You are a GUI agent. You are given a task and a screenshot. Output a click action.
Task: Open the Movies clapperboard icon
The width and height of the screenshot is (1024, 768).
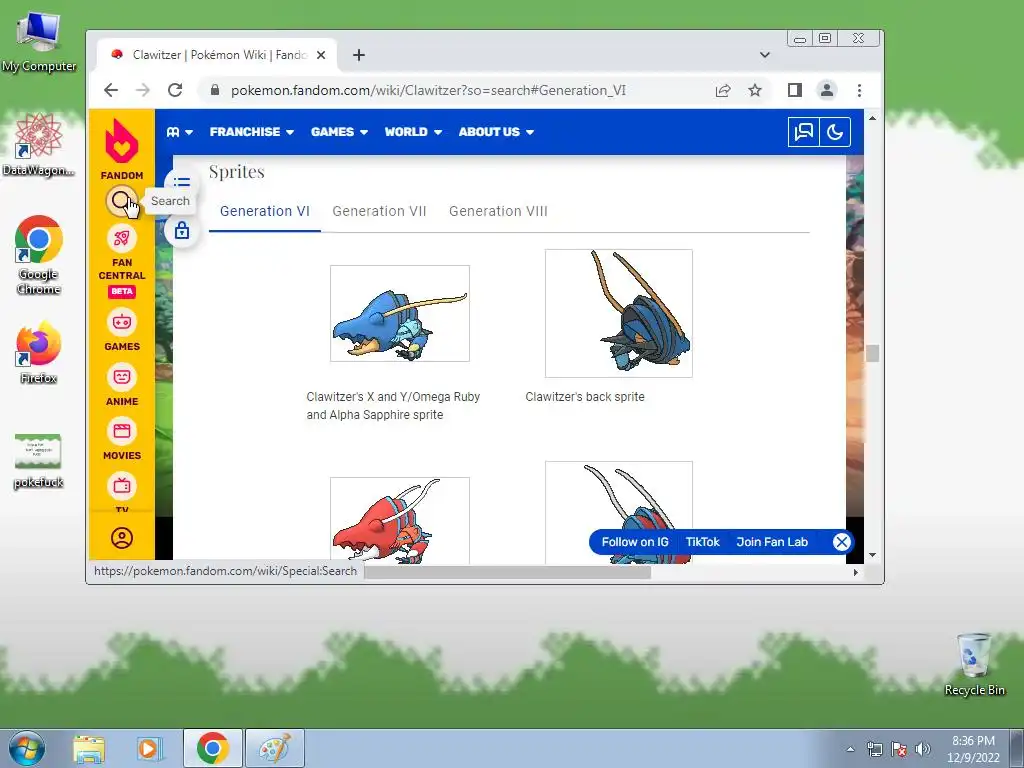pyautogui.click(x=121, y=431)
